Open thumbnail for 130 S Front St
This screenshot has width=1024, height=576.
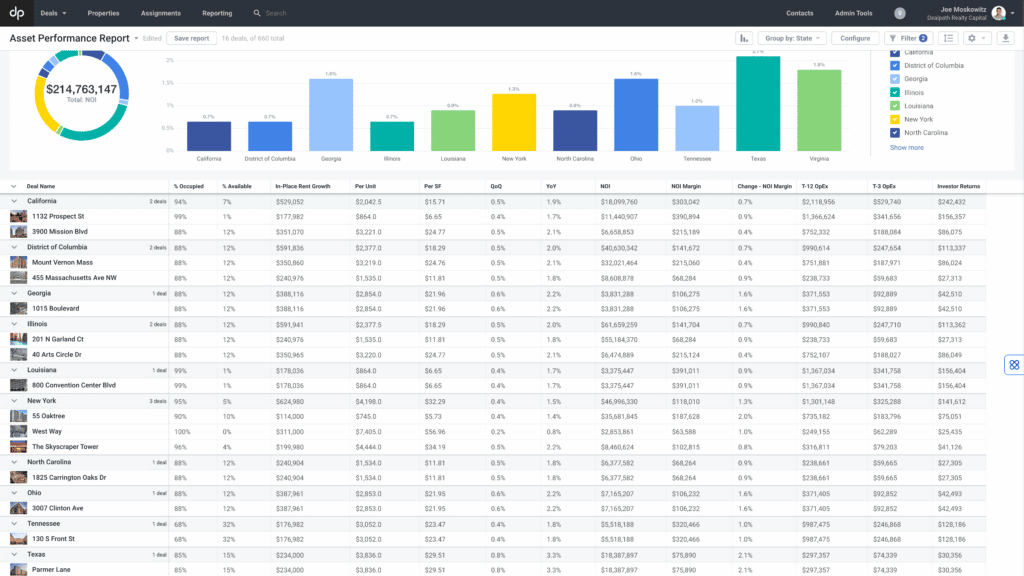pyautogui.click(x=18, y=539)
